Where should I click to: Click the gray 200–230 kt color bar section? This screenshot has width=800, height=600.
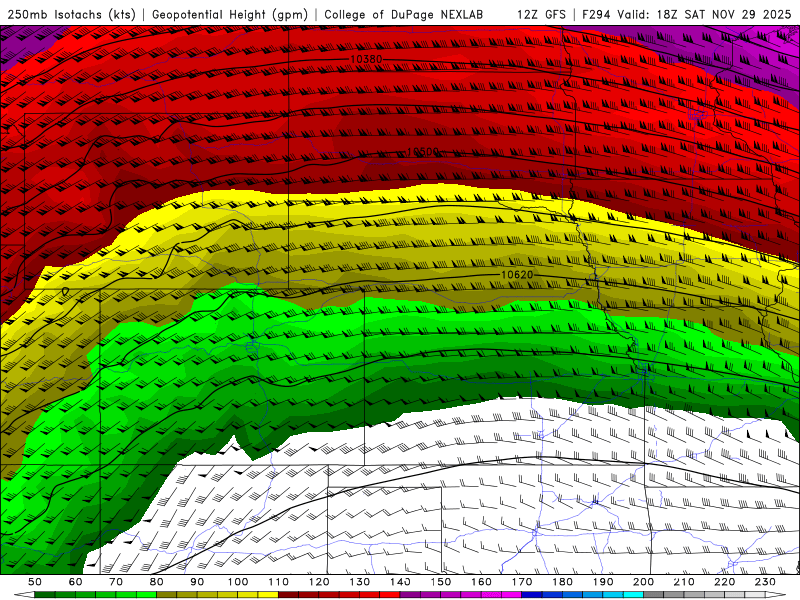[x=704, y=595]
